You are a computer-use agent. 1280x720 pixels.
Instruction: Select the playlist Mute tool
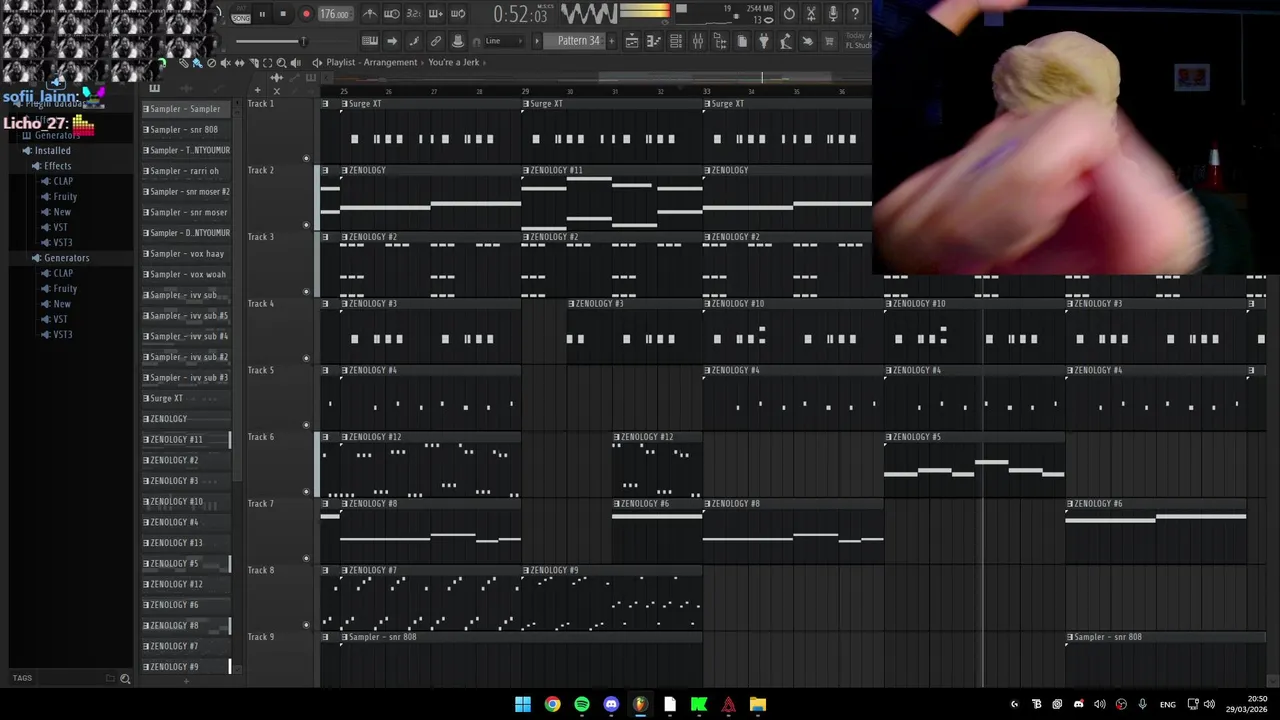[x=225, y=63]
